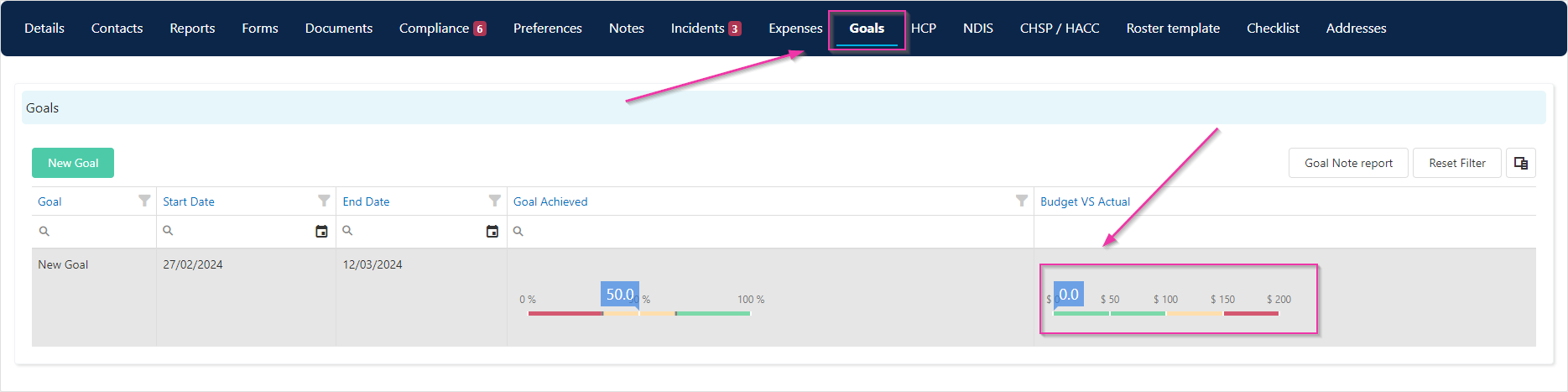Click the New Goal button
The height and width of the screenshot is (392, 1568).
coord(73,163)
